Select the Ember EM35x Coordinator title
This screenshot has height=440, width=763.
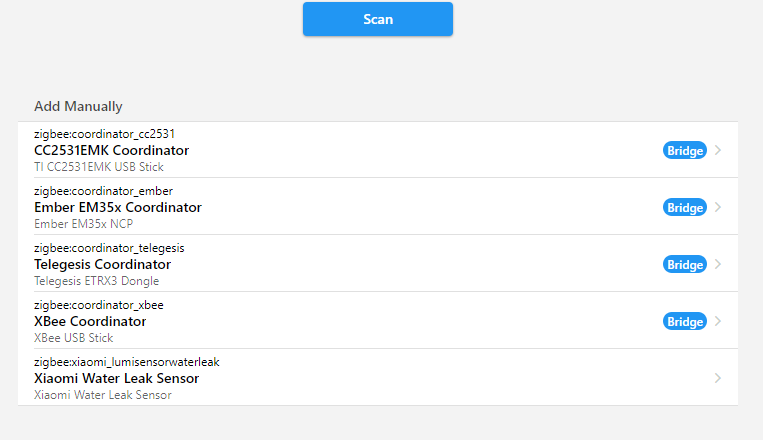click(x=117, y=208)
